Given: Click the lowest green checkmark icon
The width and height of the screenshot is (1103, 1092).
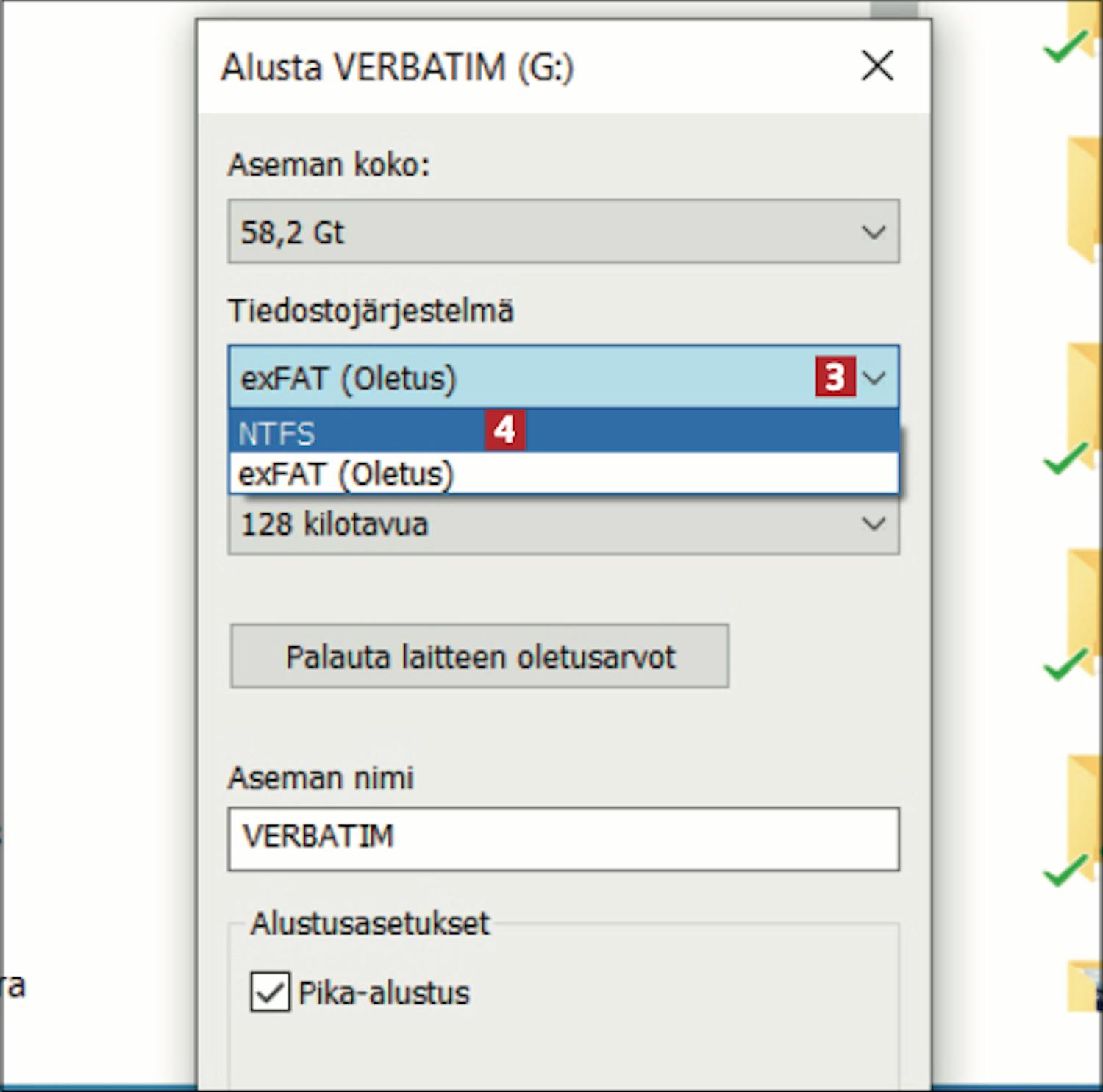Looking at the screenshot, I should (1065, 872).
